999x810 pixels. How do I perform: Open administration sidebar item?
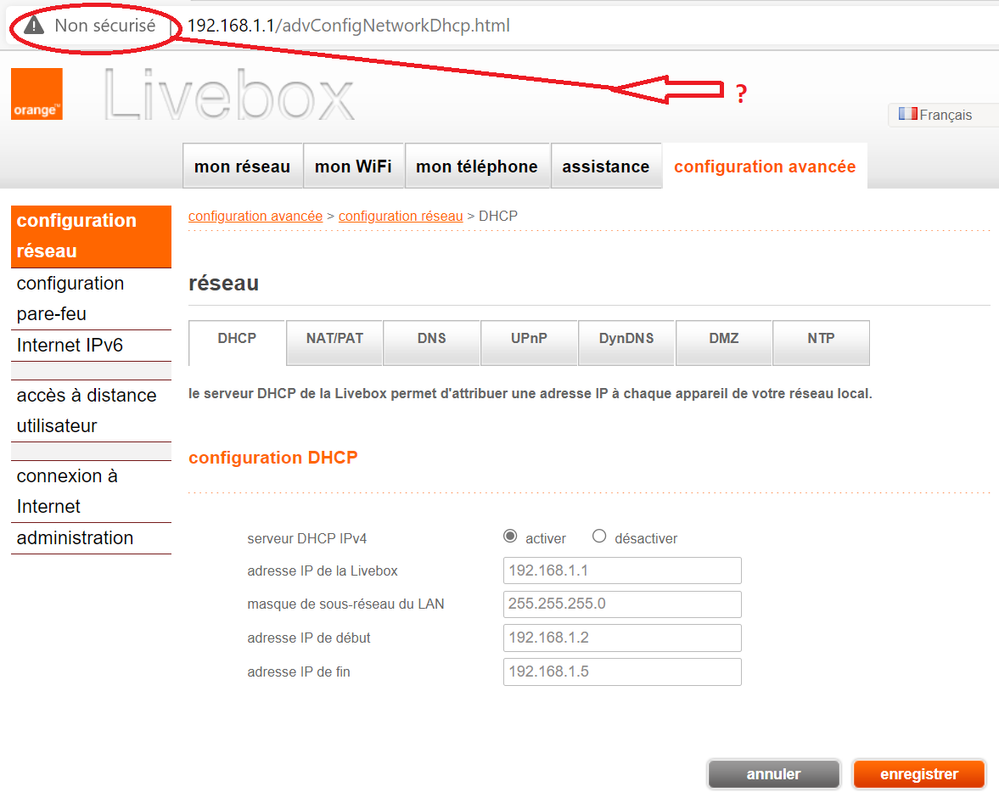(x=91, y=538)
